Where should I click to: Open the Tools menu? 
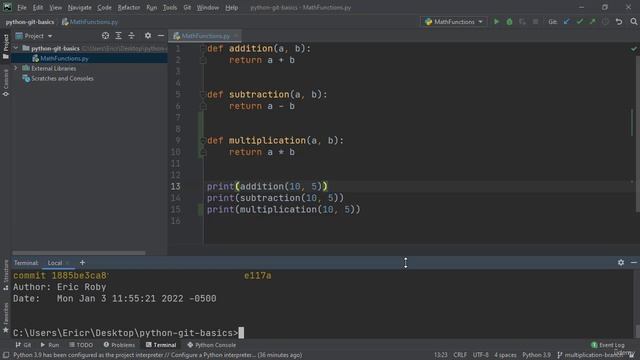tap(170, 7)
